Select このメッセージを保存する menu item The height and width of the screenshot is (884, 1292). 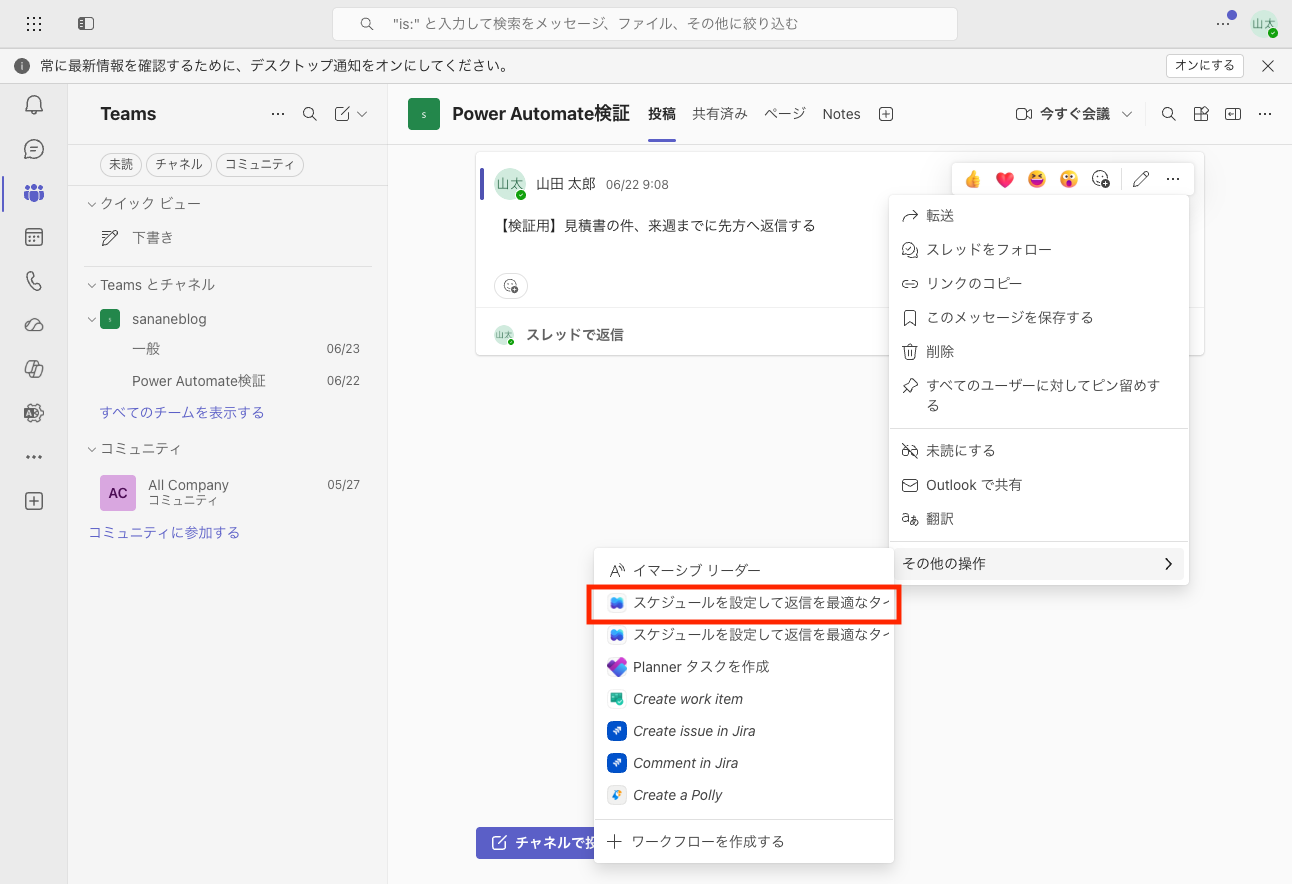pyautogui.click(x=1038, y=318)
